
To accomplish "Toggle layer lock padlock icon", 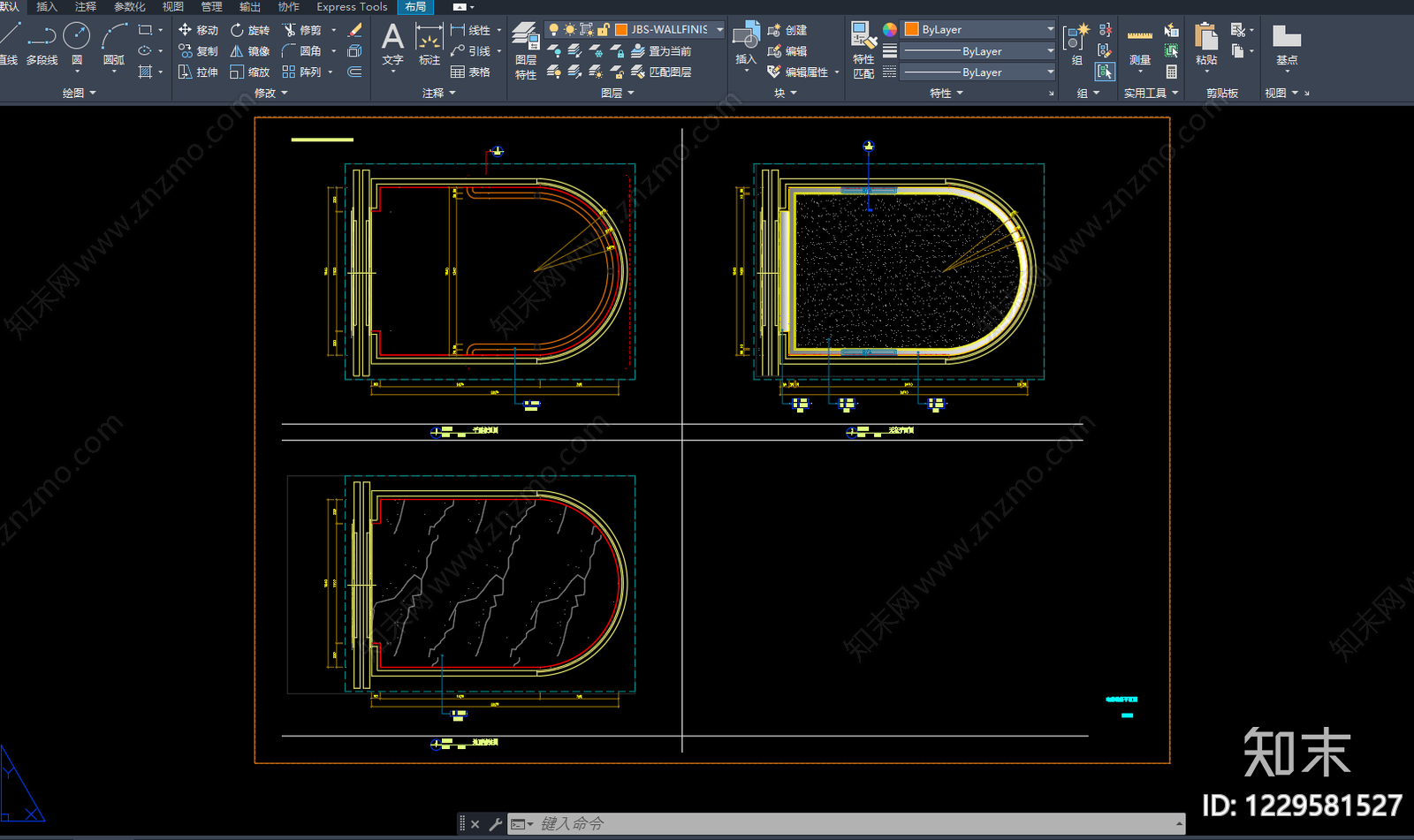I will [604, 30].
